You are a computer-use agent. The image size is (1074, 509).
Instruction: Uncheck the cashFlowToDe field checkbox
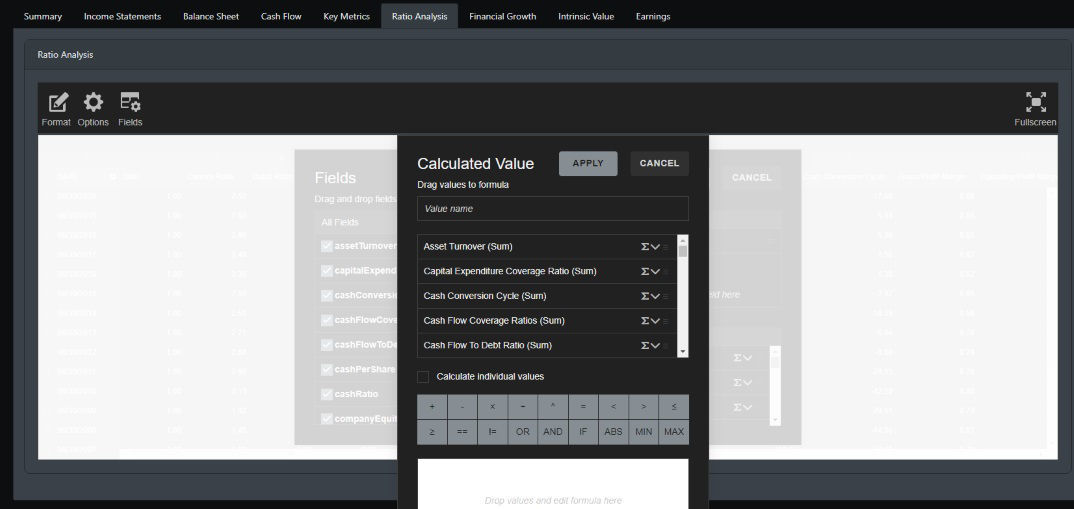pos(327,345)
